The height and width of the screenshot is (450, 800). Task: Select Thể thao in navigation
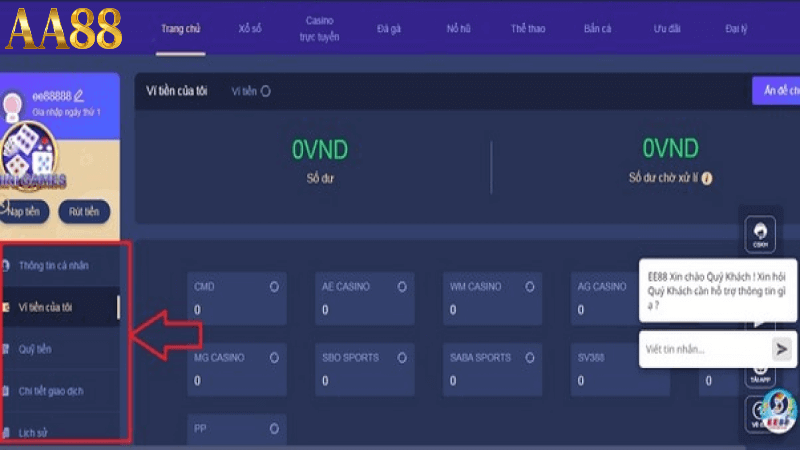point(528,29)
